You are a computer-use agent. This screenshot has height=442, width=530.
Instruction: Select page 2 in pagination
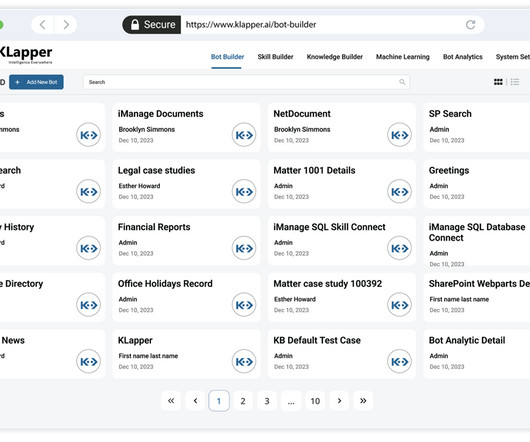click(x=243, y=401)
